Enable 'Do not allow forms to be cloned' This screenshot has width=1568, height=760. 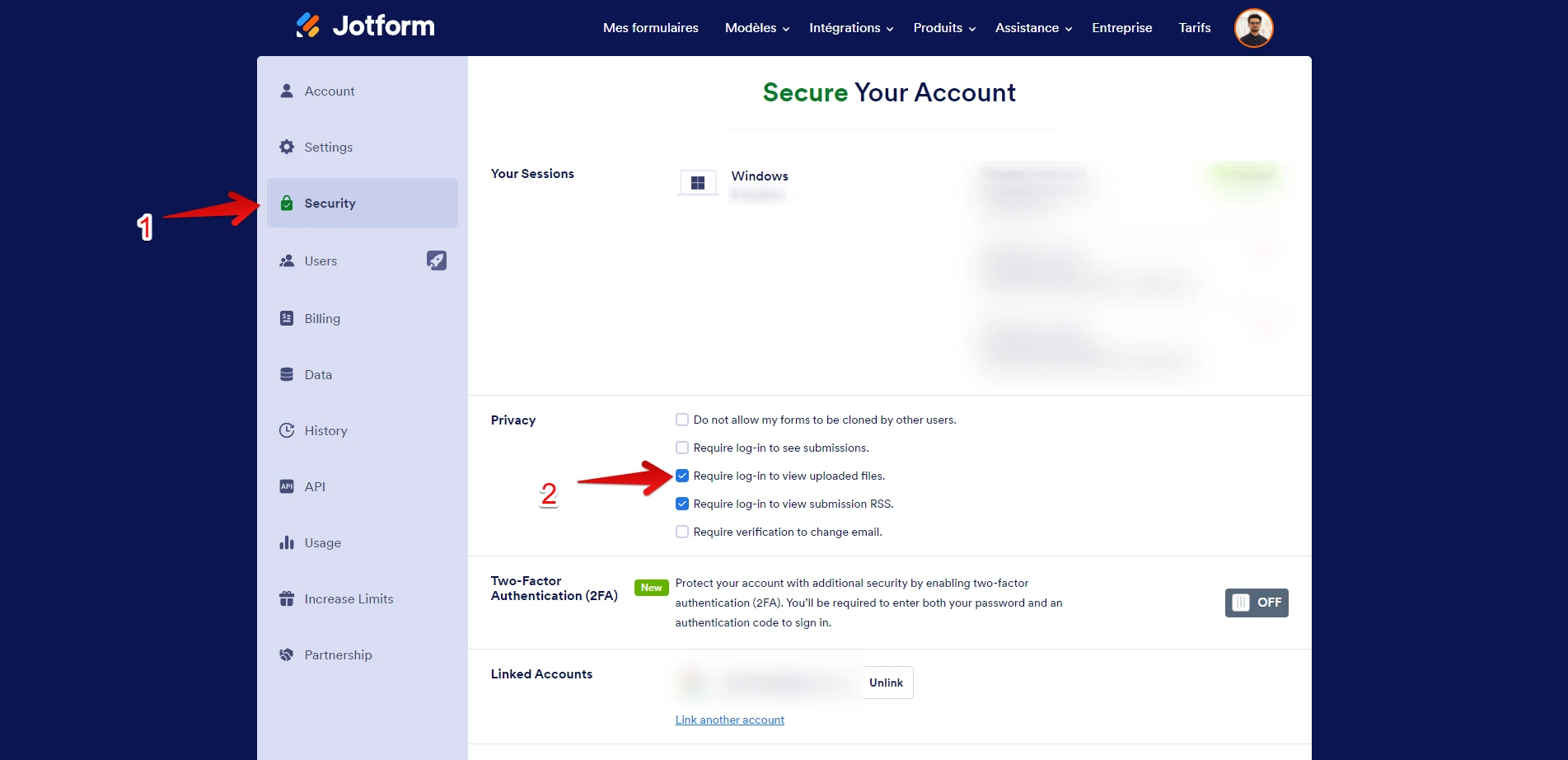tap(682, 420)
